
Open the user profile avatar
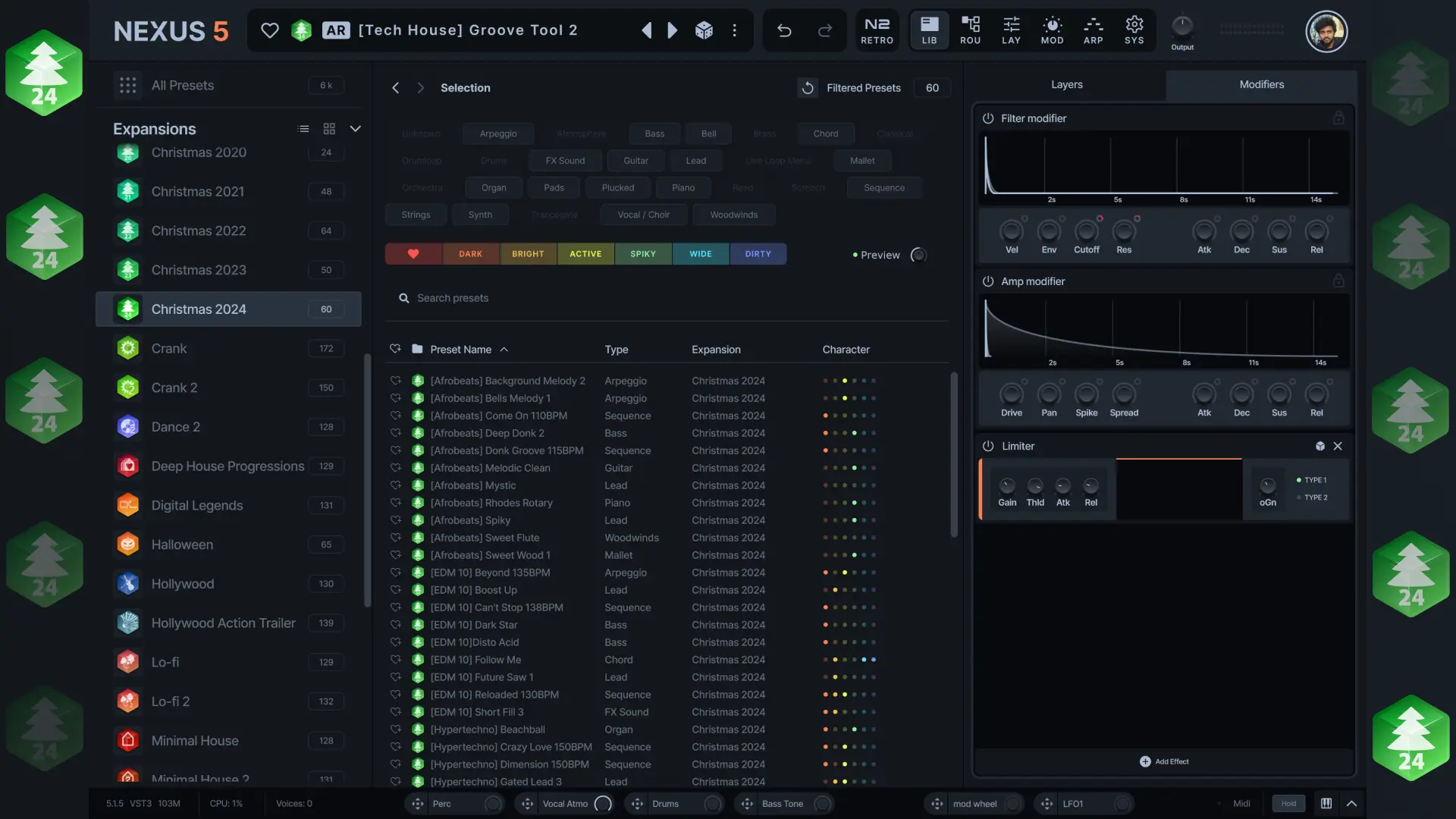click(x=1326, y=31)
